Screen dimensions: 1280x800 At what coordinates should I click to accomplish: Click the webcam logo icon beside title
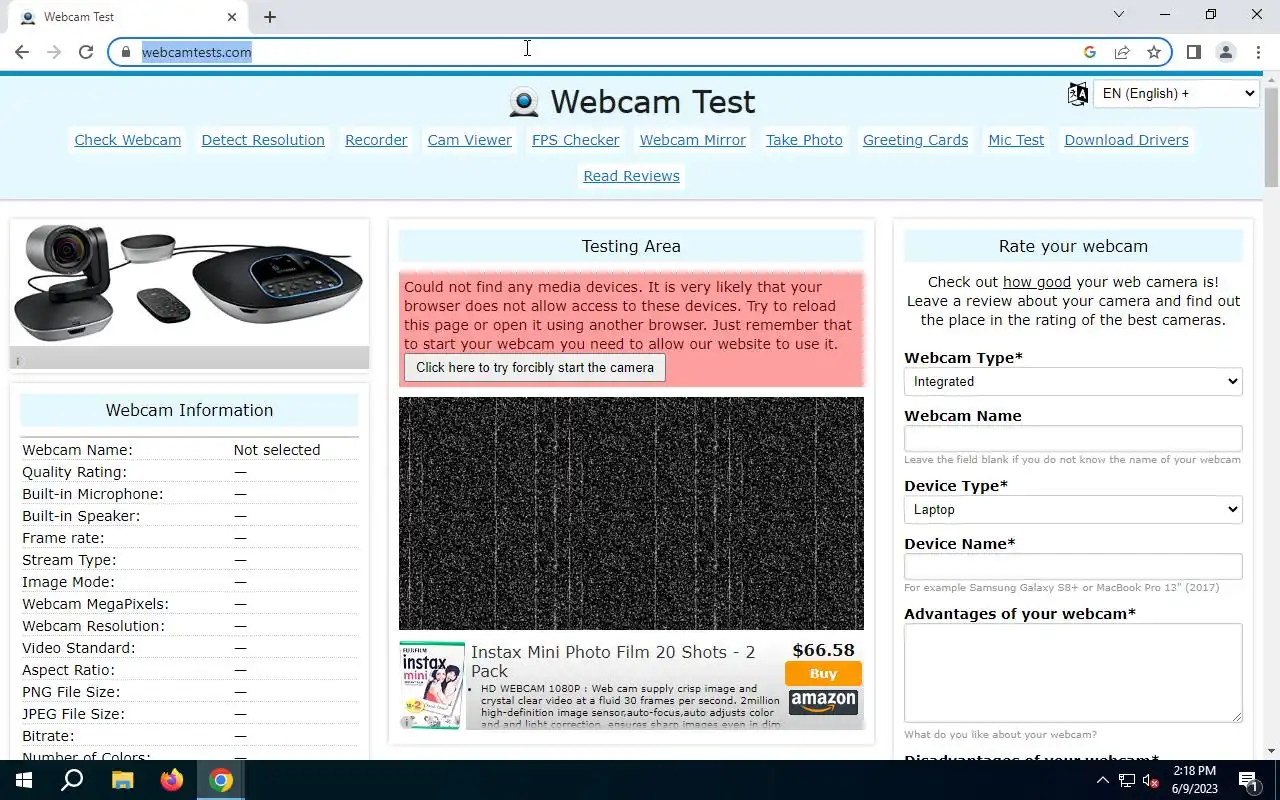pos(523,102)
